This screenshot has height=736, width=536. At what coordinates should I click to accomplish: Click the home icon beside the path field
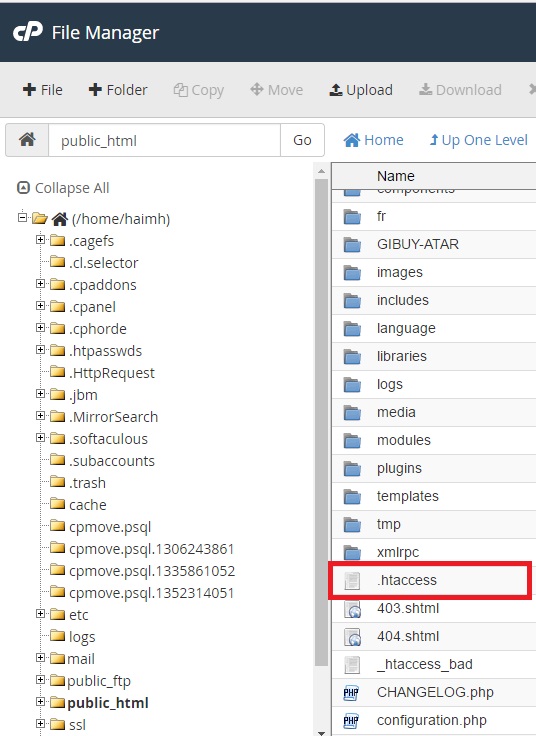point(27,140)
